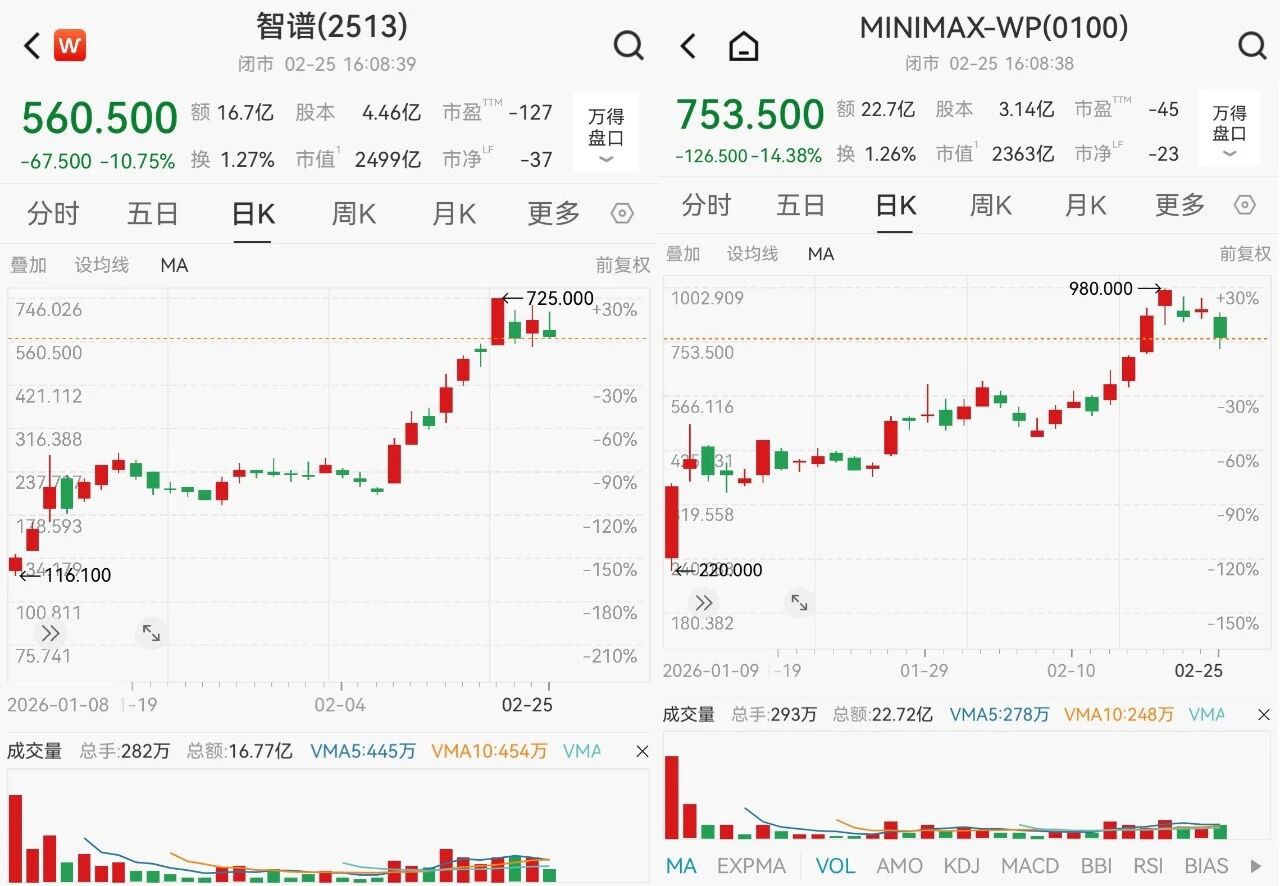
Task: Show more indicators via the right arrow
Action: pos(1256,866)
